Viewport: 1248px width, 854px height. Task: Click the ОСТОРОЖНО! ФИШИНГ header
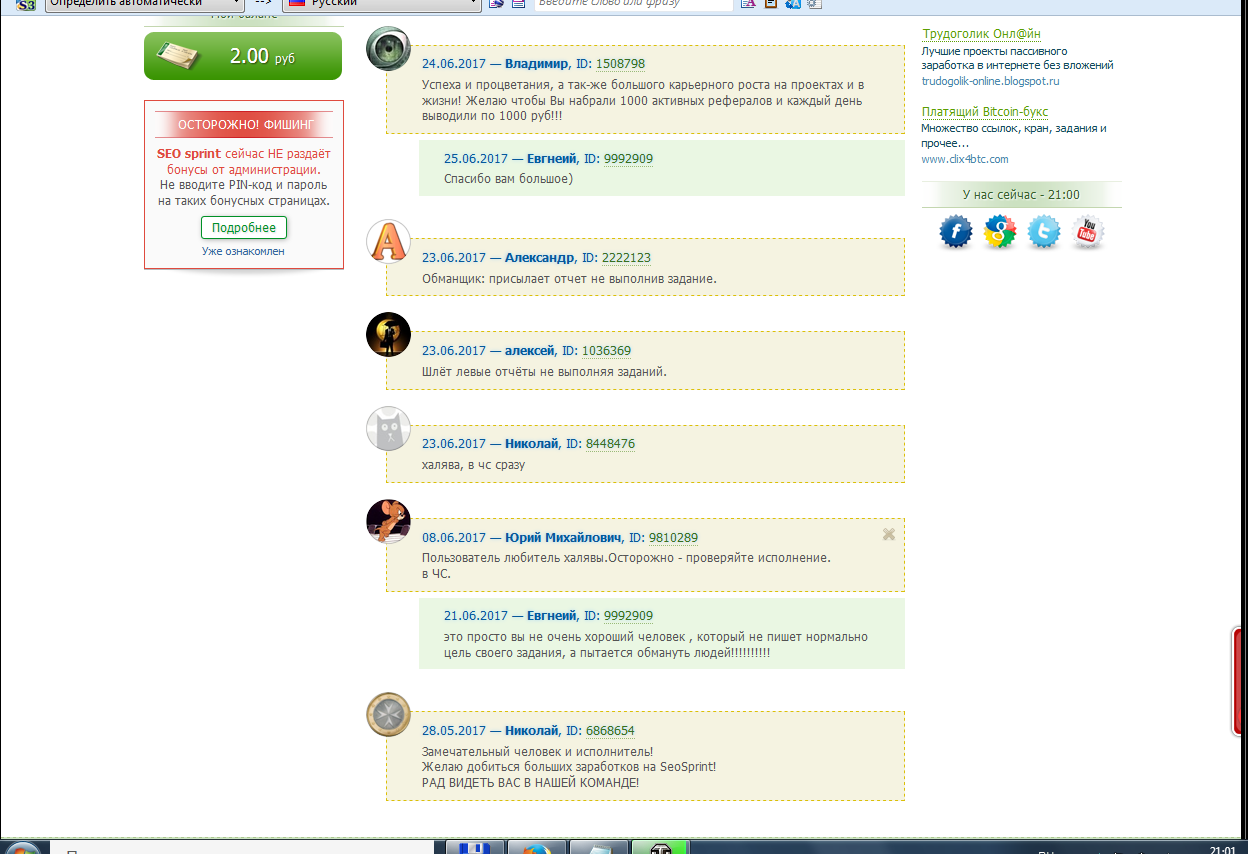[246, 125]
